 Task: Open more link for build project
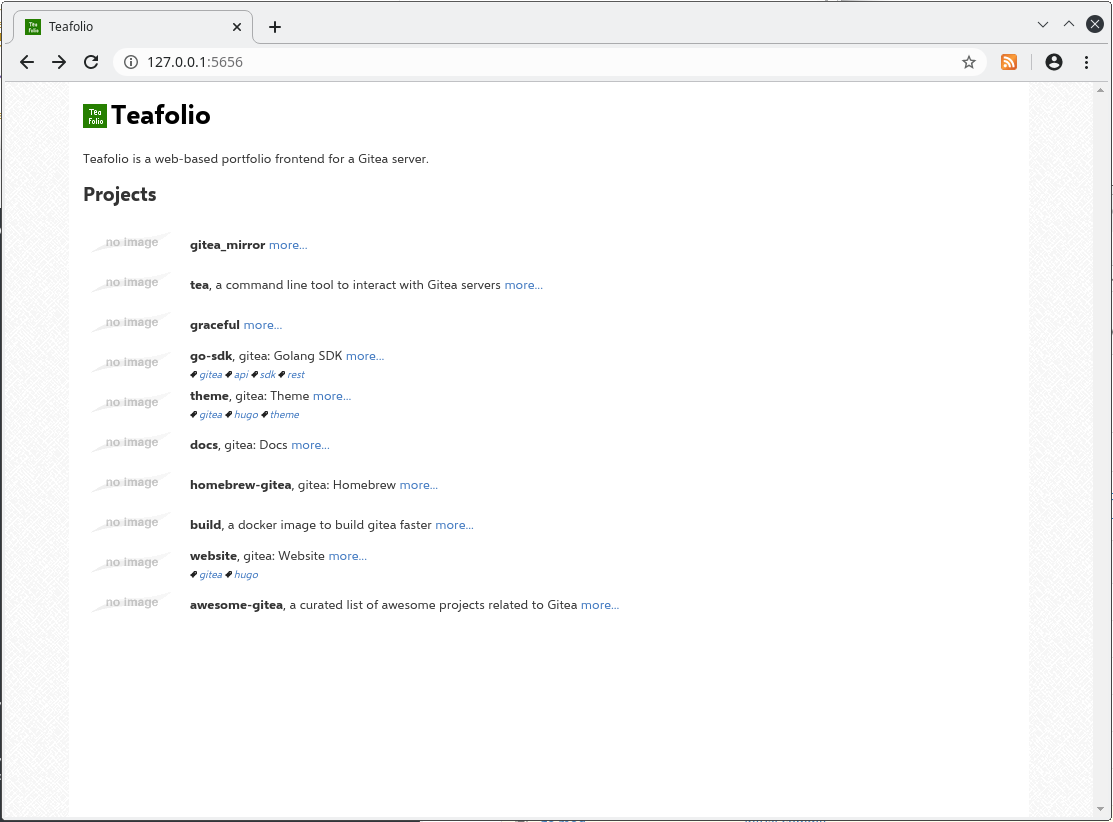point(454,525)
